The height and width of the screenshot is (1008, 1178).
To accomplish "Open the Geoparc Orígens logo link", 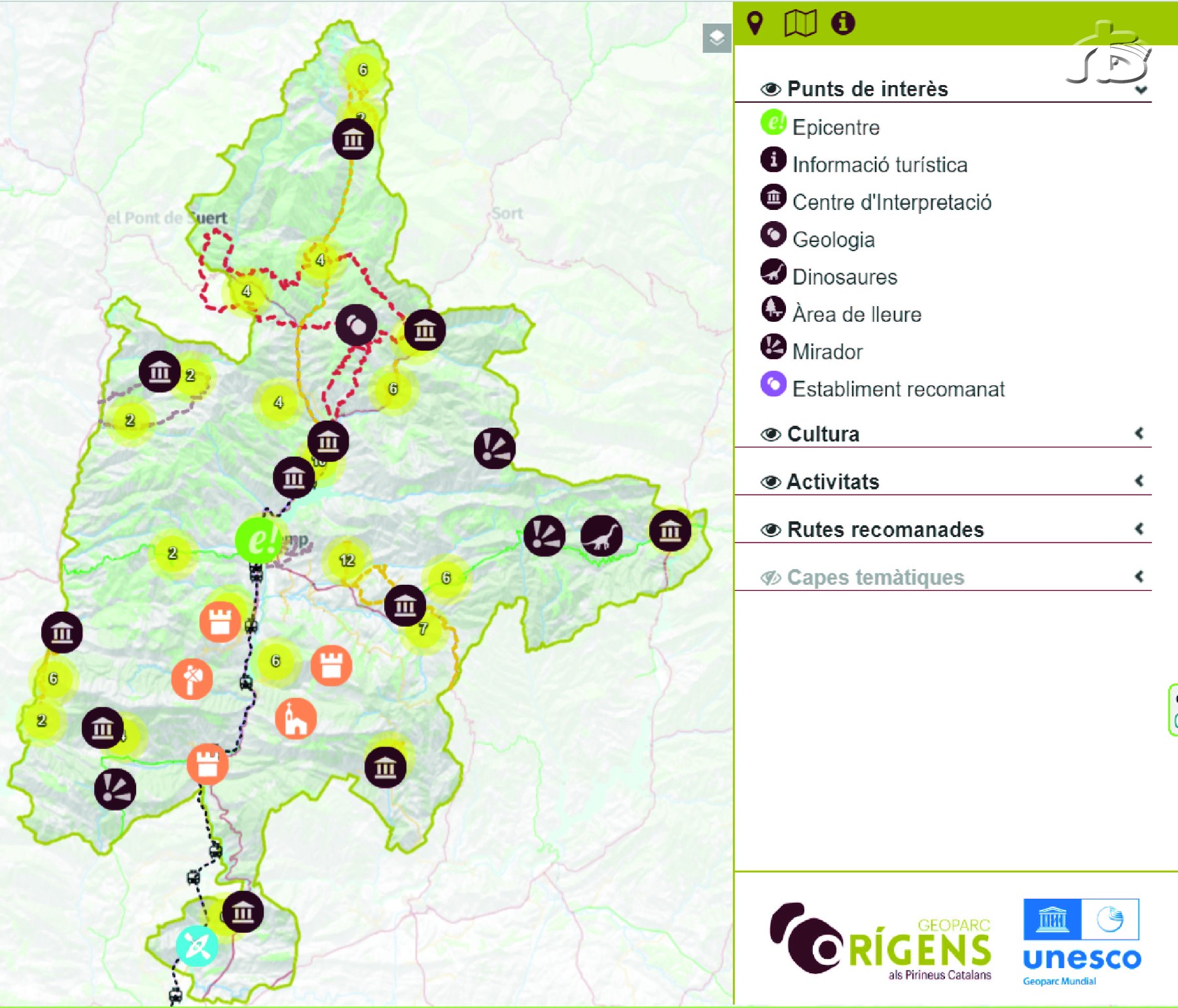I will pos(880,941).
